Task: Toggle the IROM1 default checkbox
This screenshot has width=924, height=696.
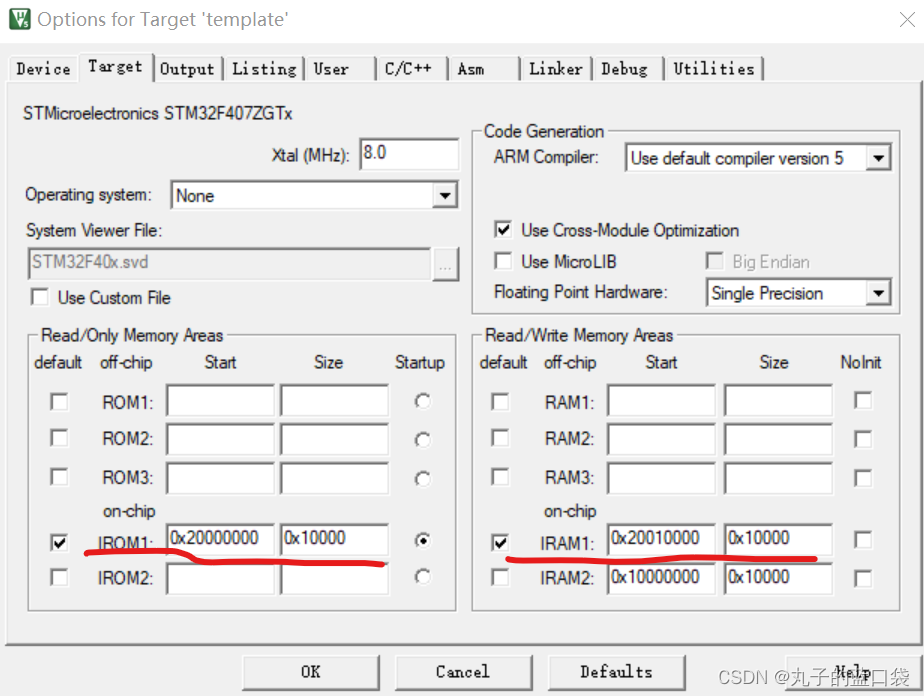Action: pos(59,542)
